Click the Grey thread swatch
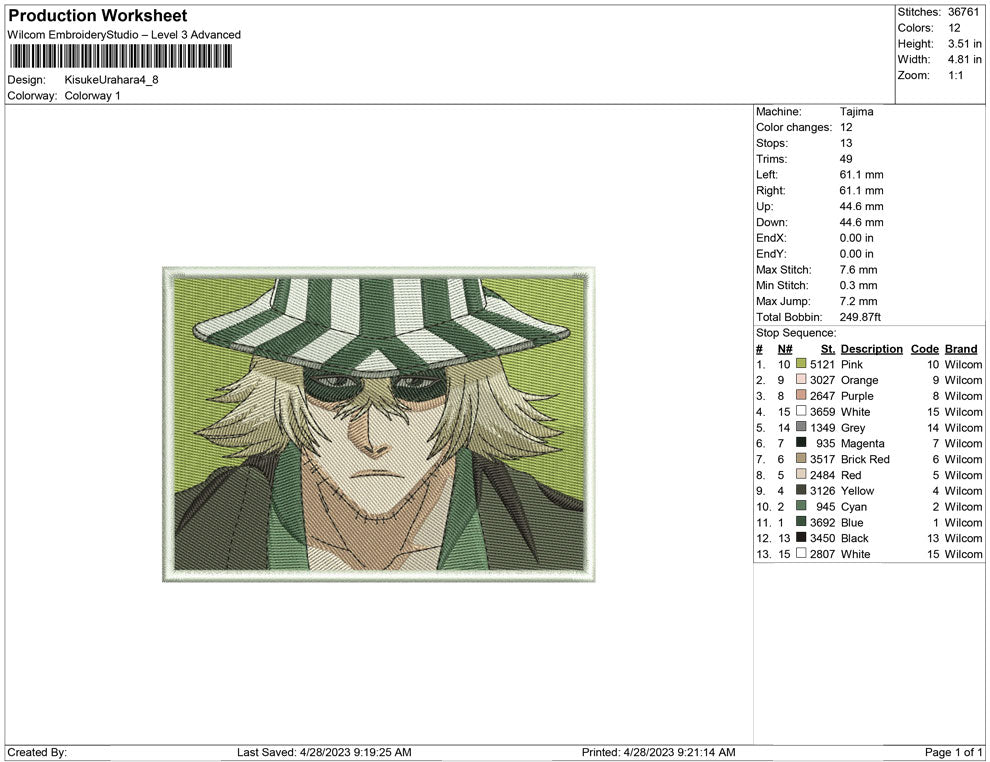The width and height of the screenshot is (990, 762). pyautogui.click(x=800, y=427)
